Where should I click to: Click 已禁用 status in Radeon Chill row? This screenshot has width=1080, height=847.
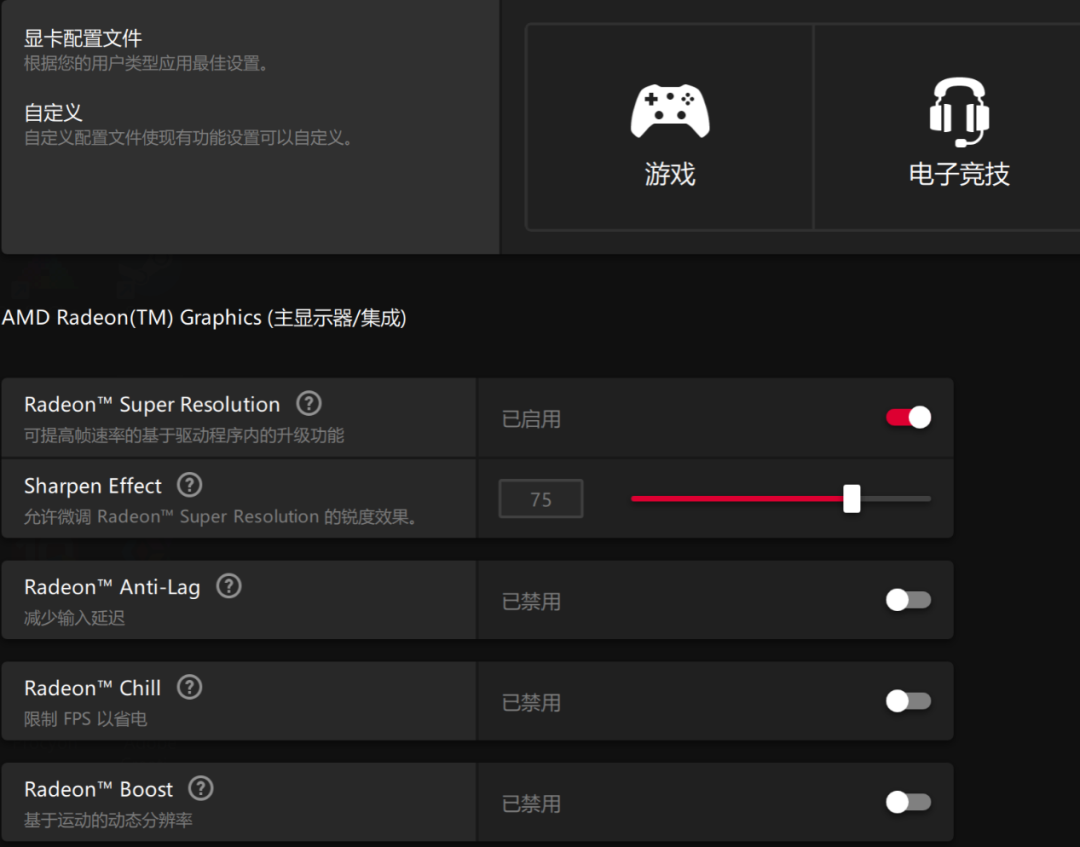531,702
